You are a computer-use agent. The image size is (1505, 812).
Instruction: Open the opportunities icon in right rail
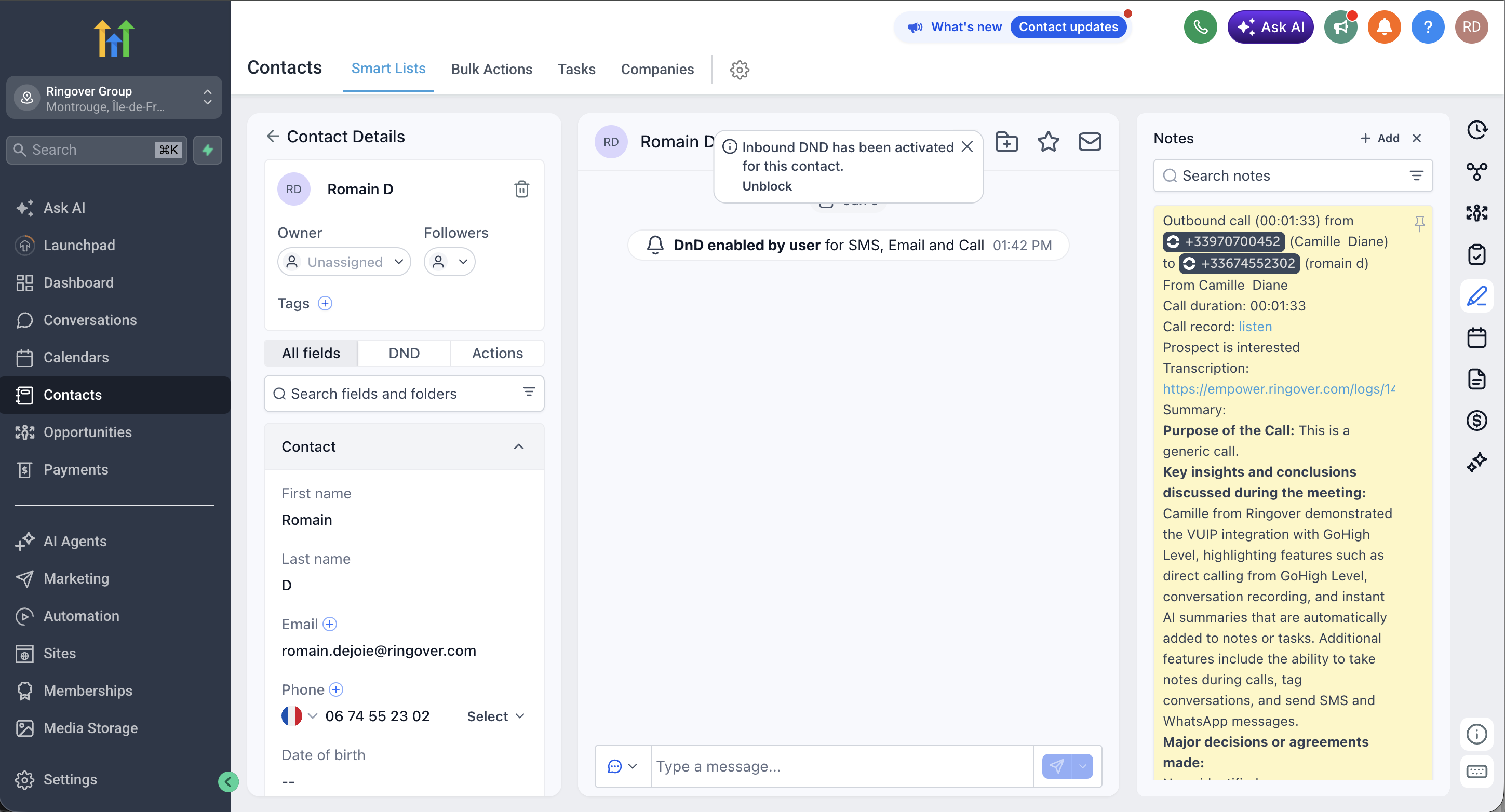(x=1476, y=213)
